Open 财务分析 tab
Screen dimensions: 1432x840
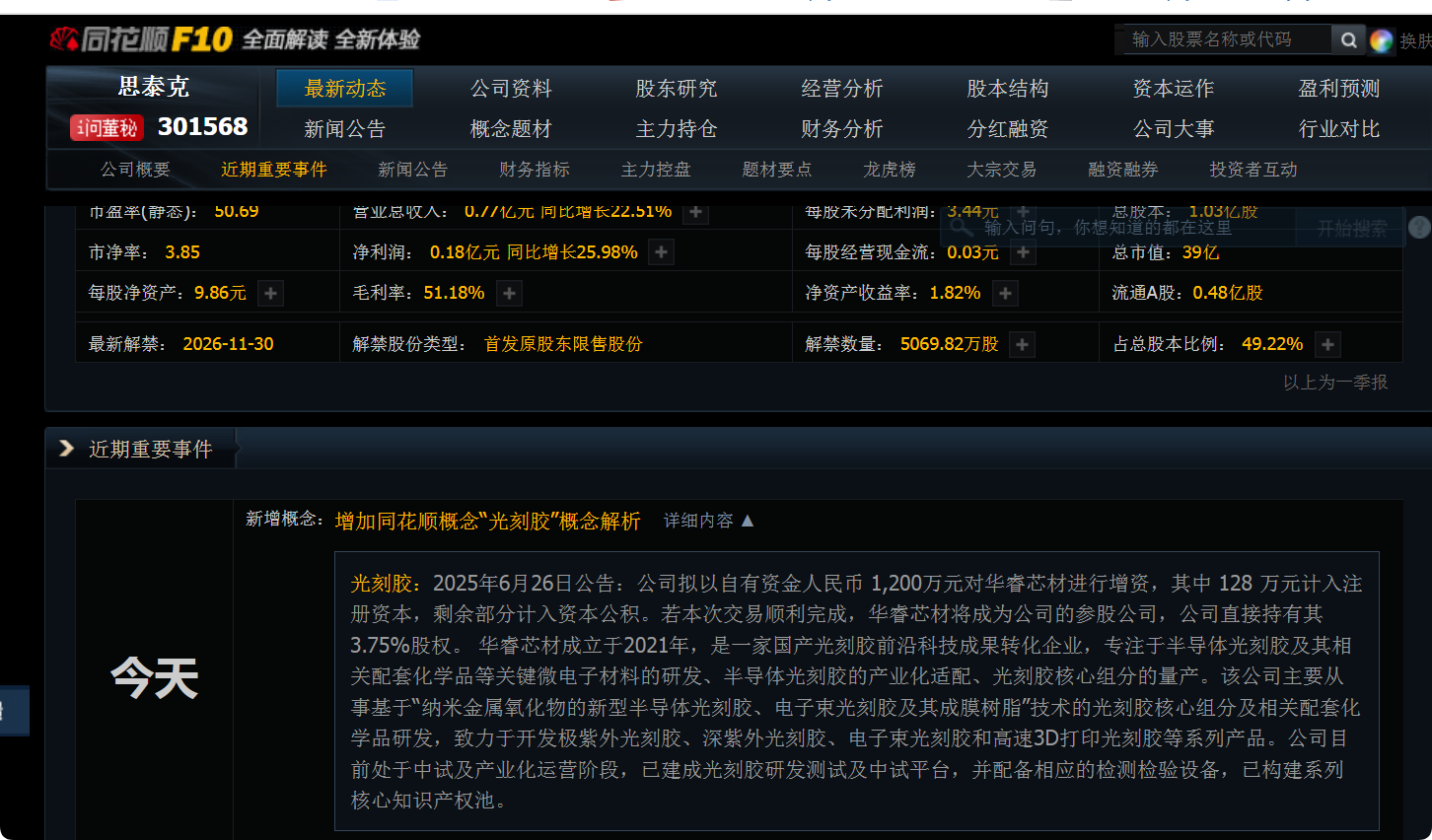(x=842, y=129)
